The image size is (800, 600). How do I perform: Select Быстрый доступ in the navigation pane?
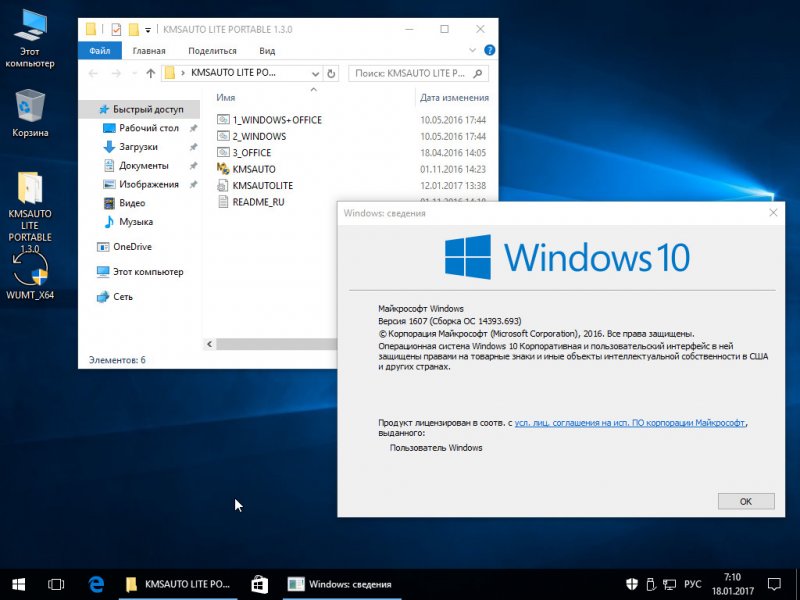tap(139, 109)
